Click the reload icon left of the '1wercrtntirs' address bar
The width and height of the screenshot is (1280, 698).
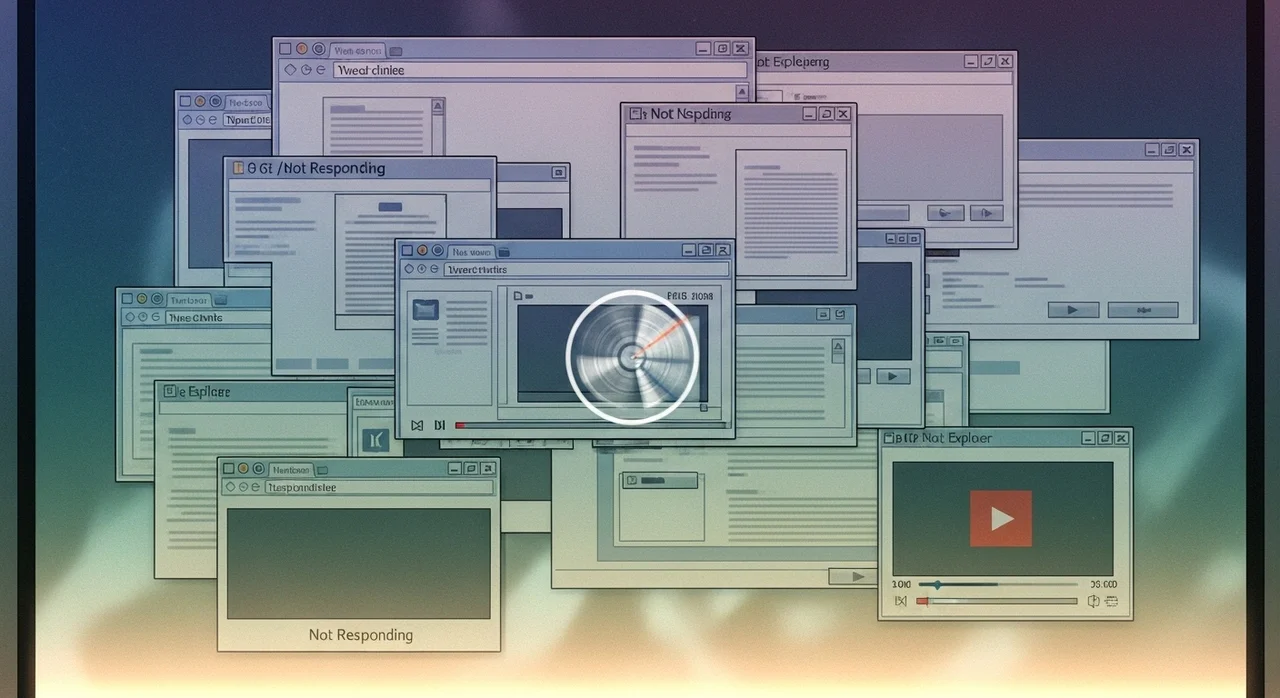[x=434, y=270]
